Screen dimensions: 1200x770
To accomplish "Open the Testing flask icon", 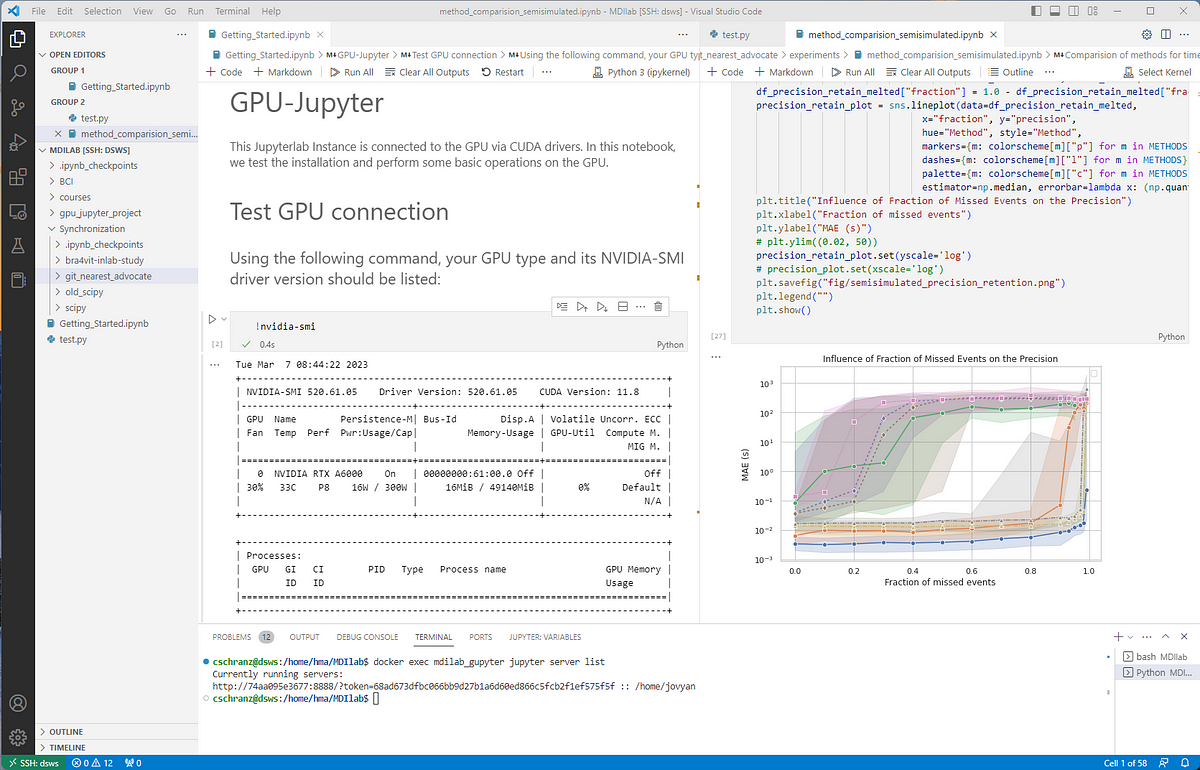I will tap(17, 245).
